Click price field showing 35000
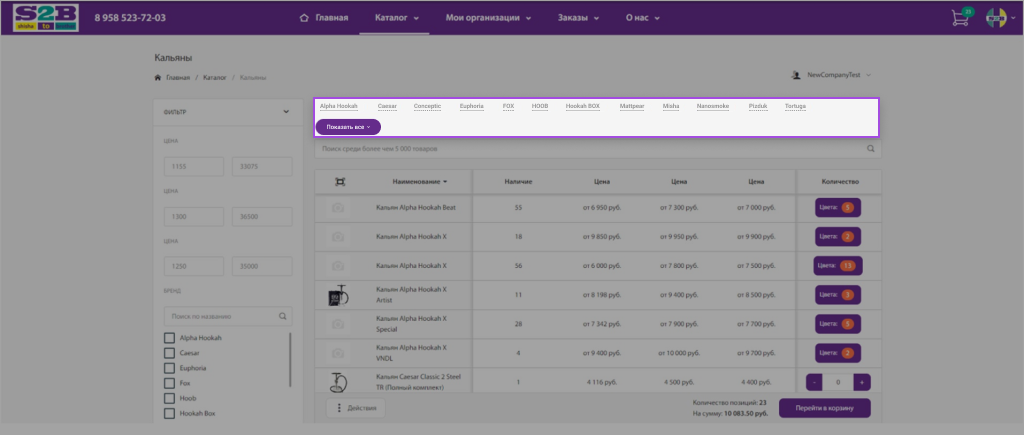1024x435 pixels. pos(262,266)
